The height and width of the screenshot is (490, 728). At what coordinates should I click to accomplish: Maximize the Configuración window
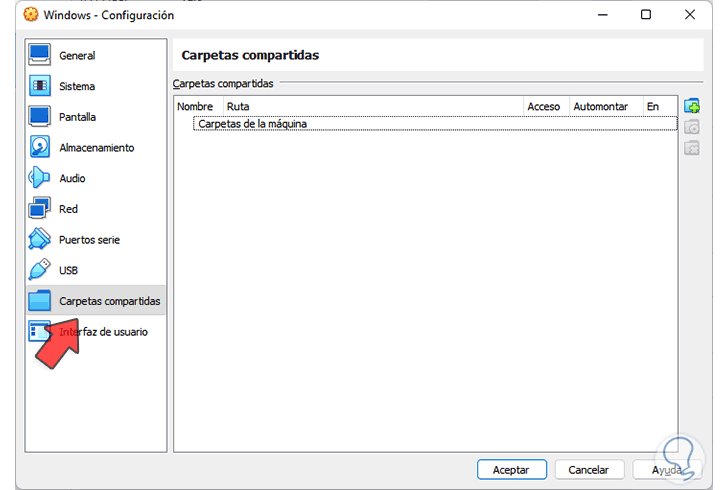(646, 15)
